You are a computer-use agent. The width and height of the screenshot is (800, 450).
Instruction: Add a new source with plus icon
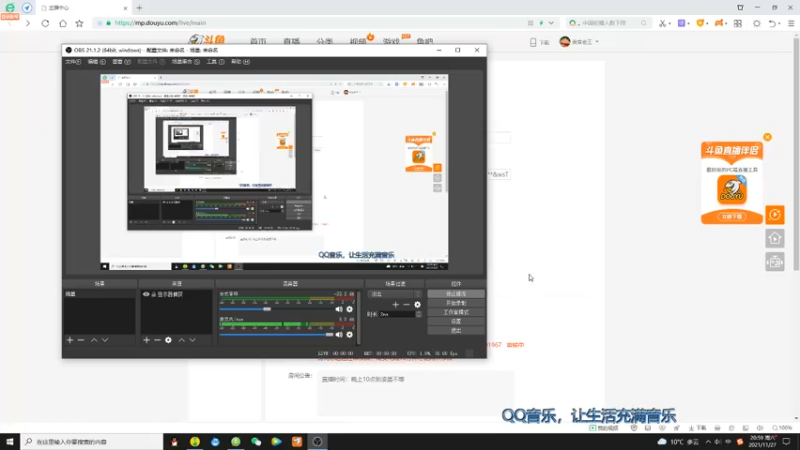point(146,340)
